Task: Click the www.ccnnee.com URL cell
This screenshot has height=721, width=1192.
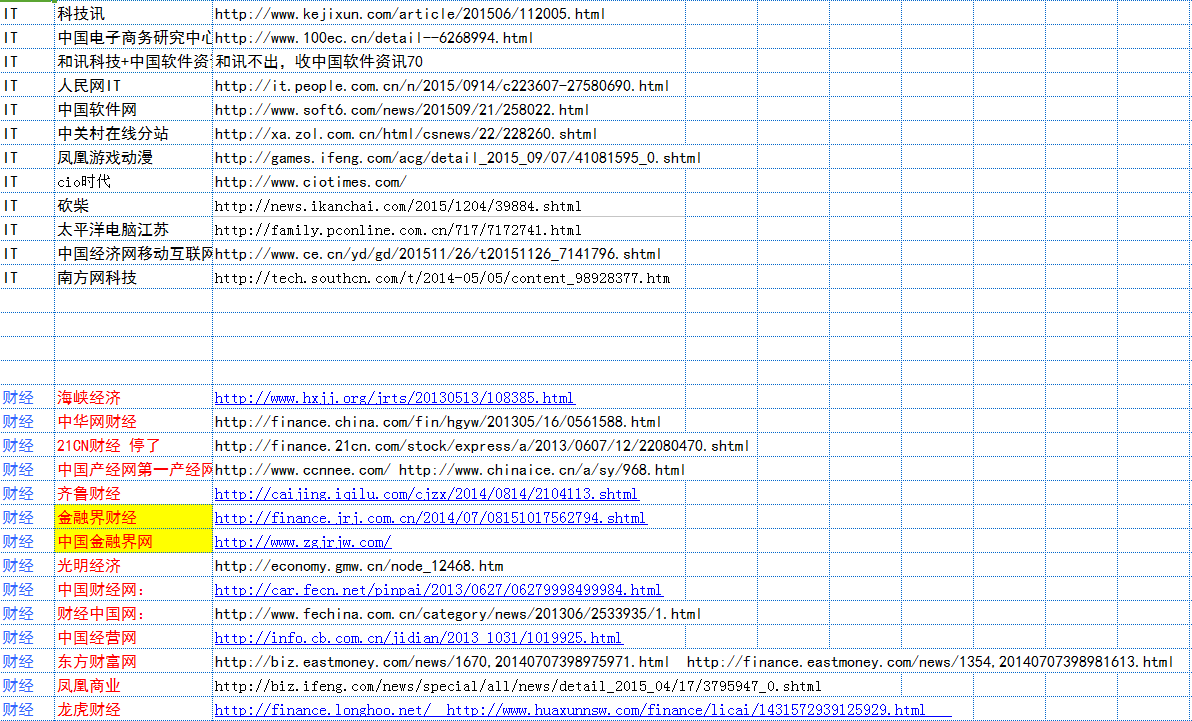Action: pos(449,470)
